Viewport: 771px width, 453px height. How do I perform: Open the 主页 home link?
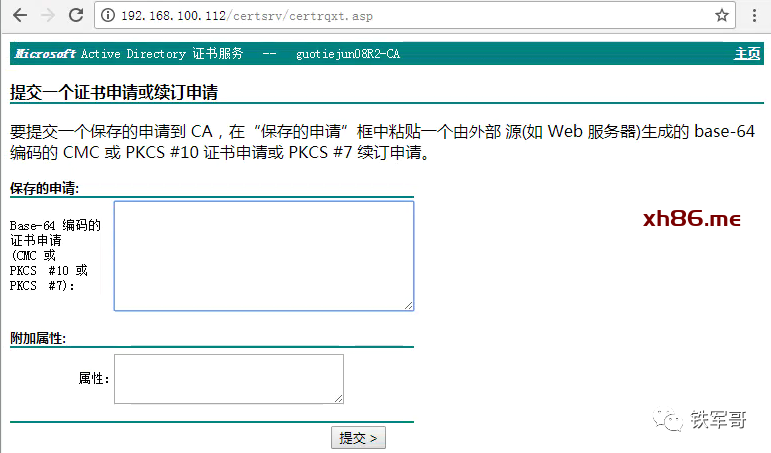coord(747,53)
